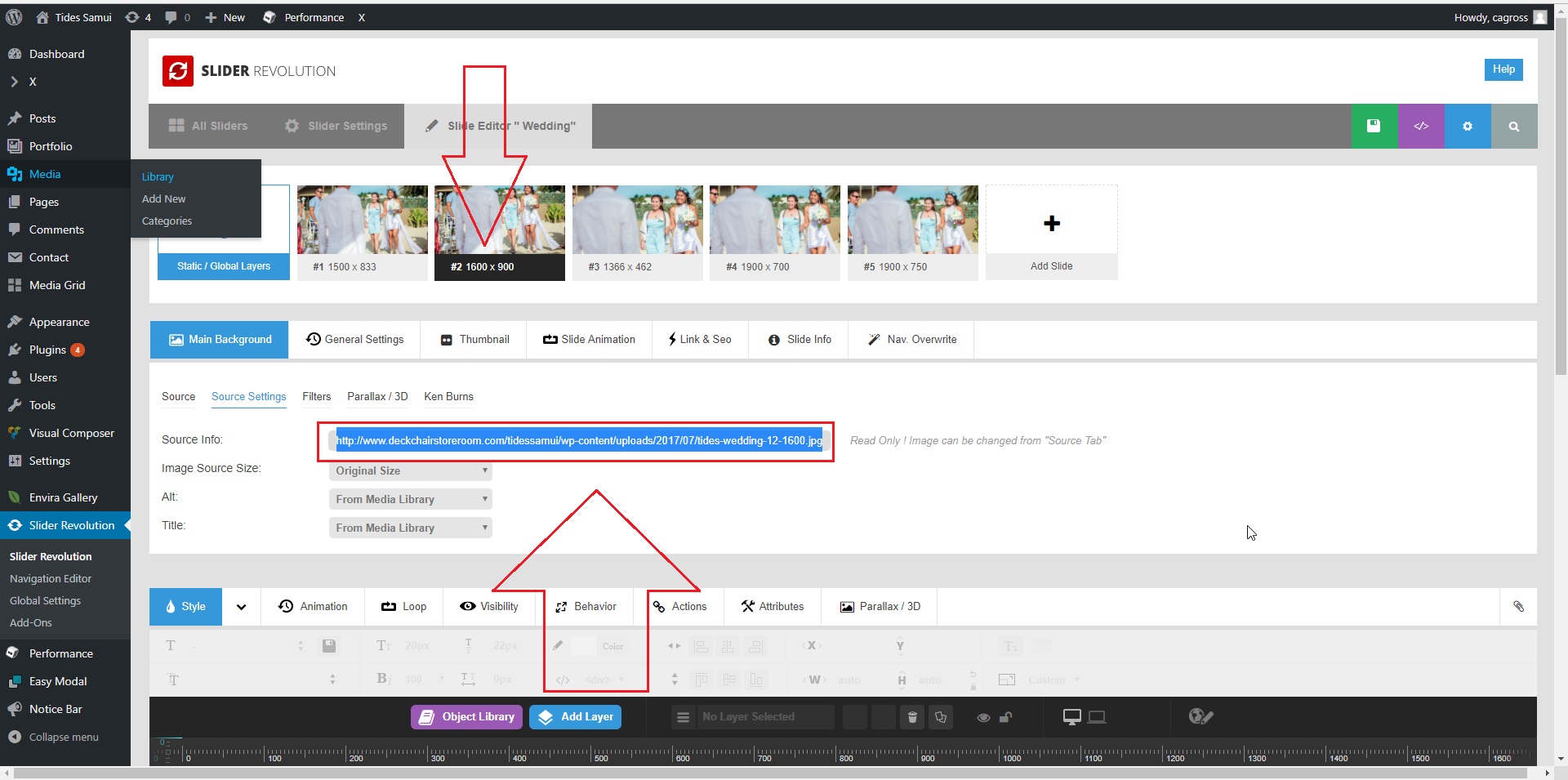Switch to laptop device view icon
The width and height of the screenshot is (1568, 780).
(x=1097, y=716)
